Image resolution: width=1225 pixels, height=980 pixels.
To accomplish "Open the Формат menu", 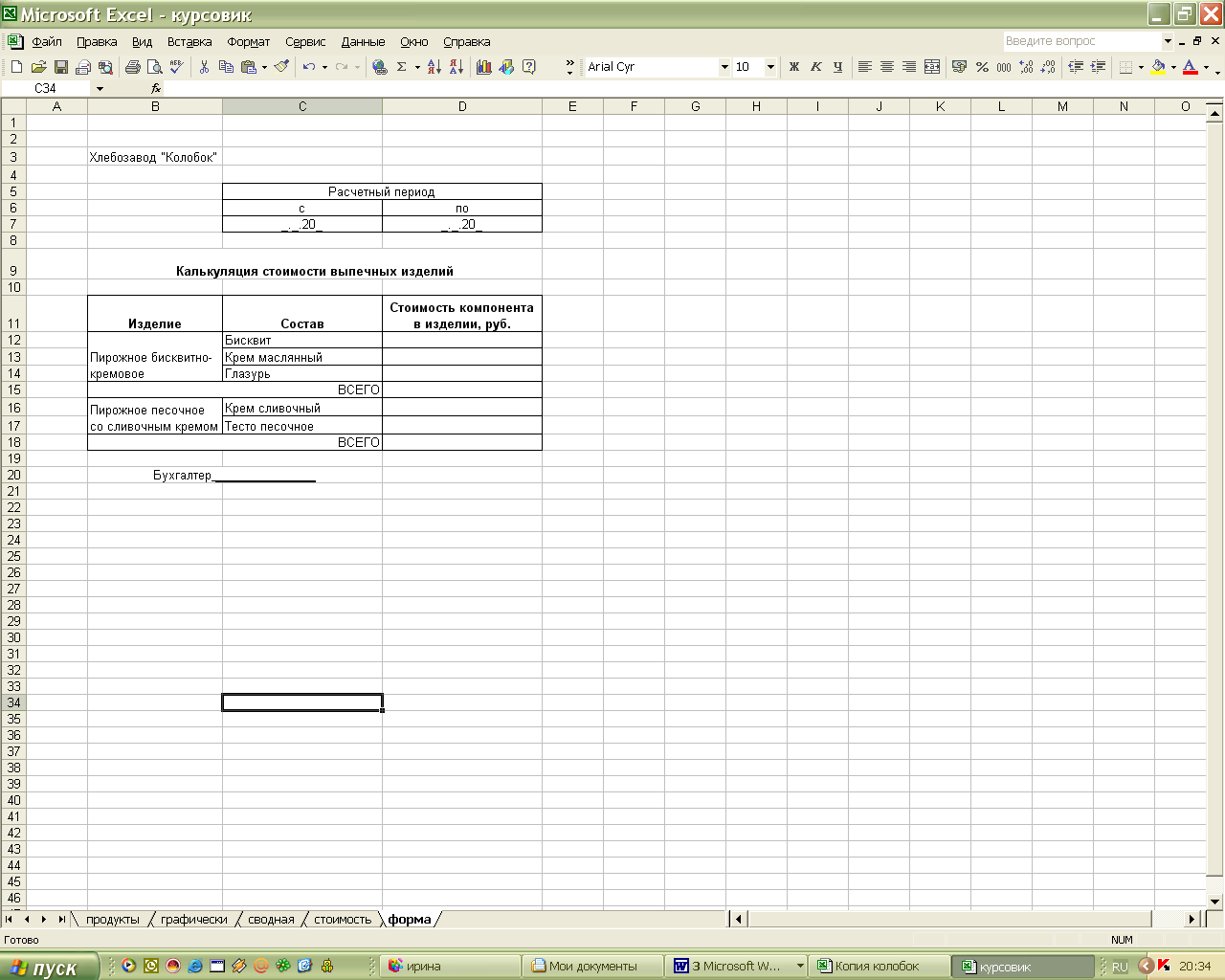I will point(249,42).
